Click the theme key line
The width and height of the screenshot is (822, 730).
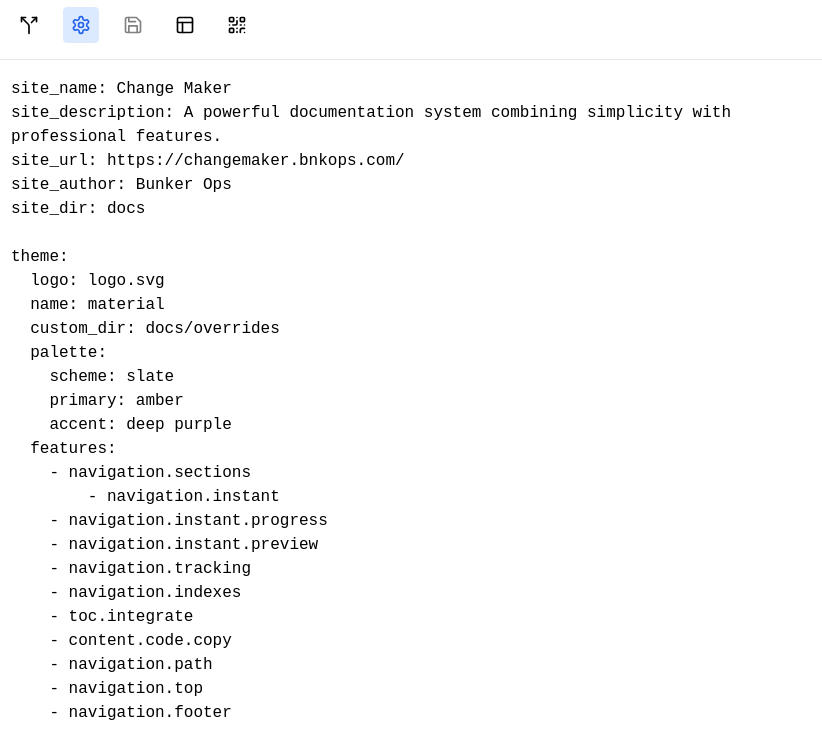tap(39, 256)
